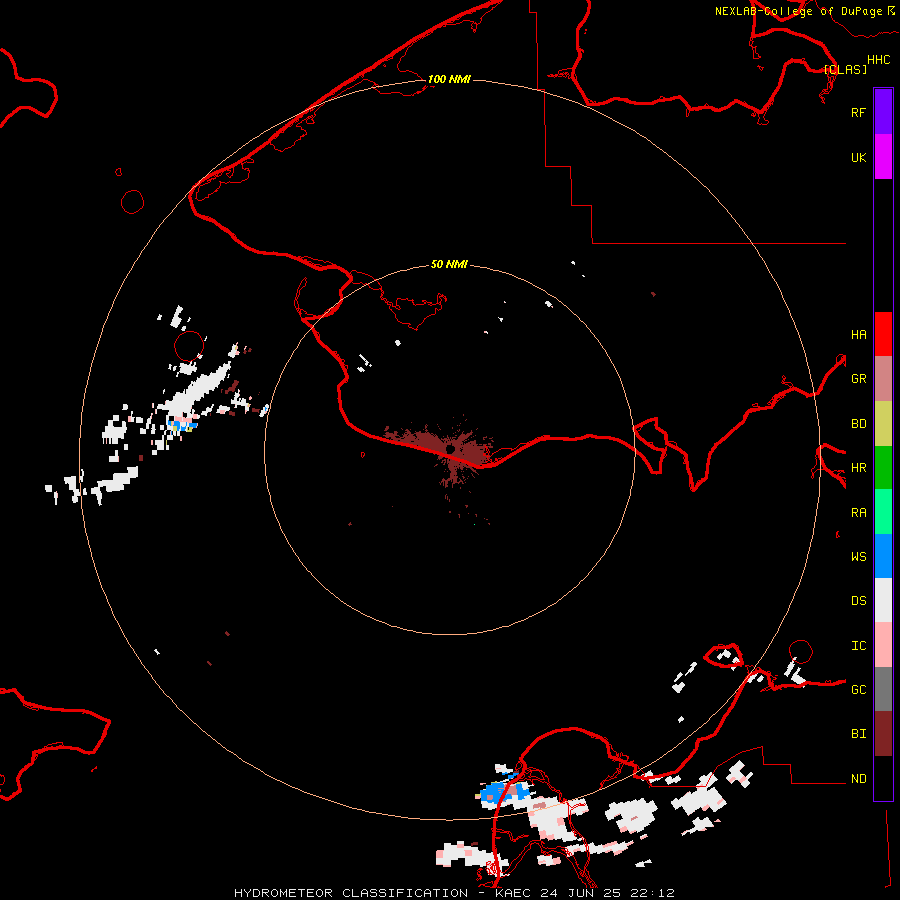Select the white DS legend color swatch
The width and height of the screenshot is (900, 900).
tap(883, 600)
